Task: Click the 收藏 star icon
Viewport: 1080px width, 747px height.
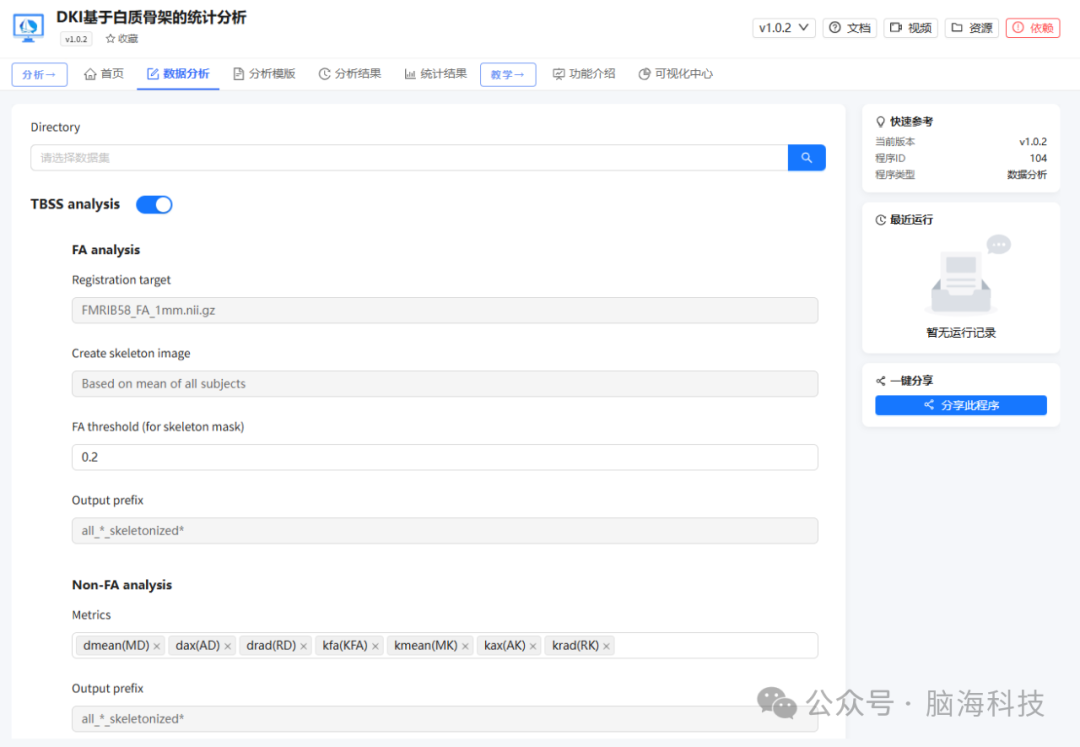Action: click(110, 39)
